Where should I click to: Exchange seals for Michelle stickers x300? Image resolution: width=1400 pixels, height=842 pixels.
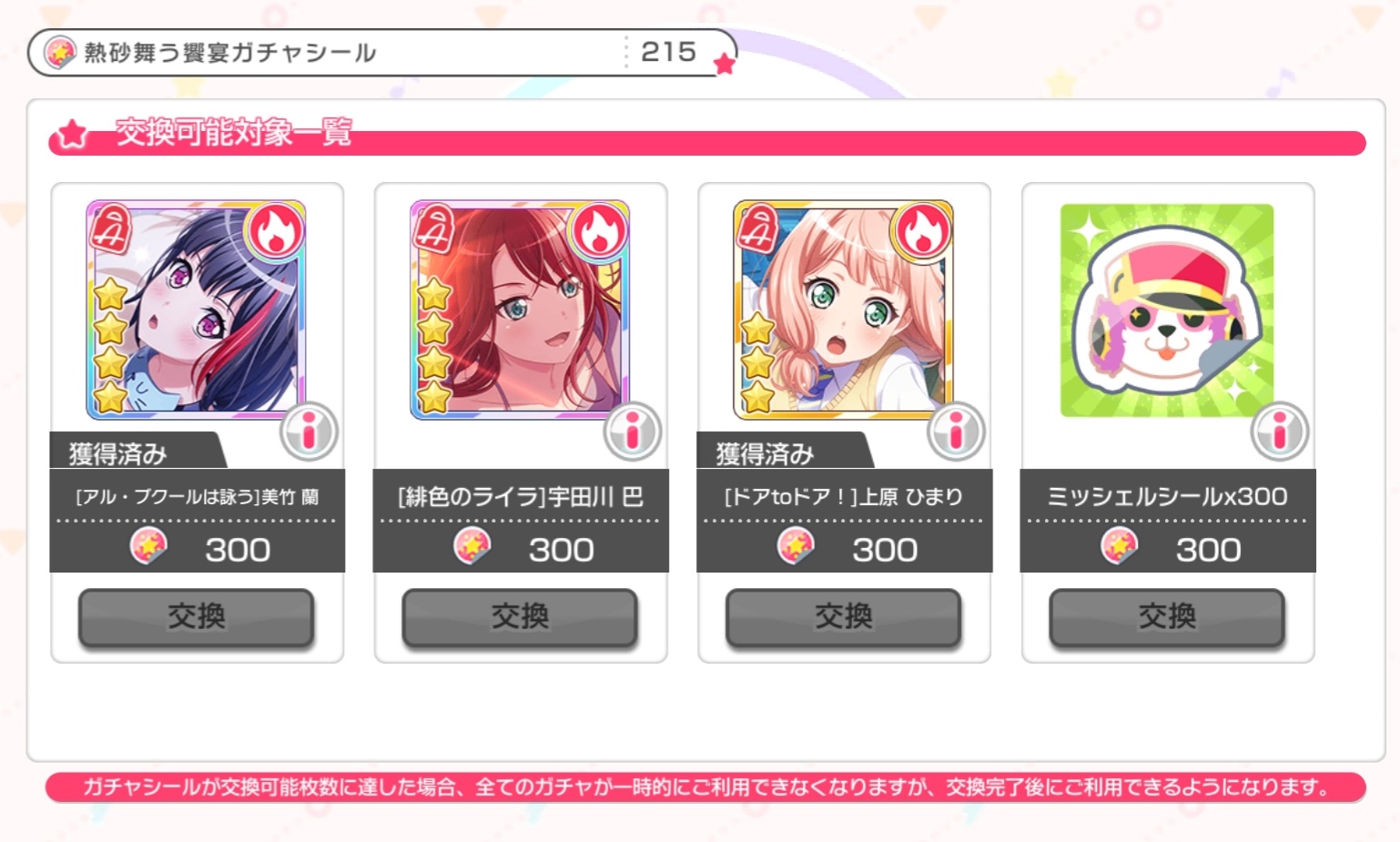point(1167,617)
